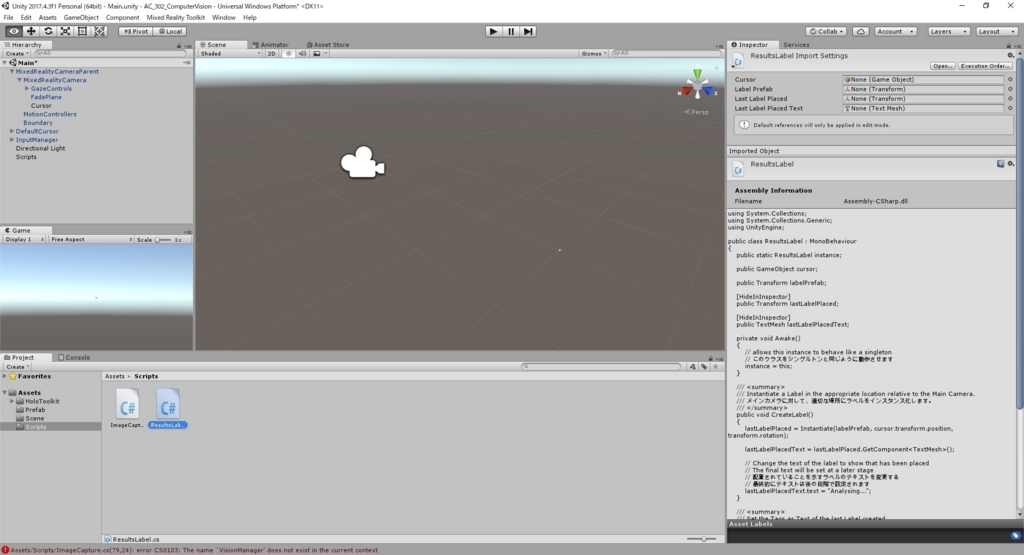Save search star icon in Project panel

tap(716, 367)
